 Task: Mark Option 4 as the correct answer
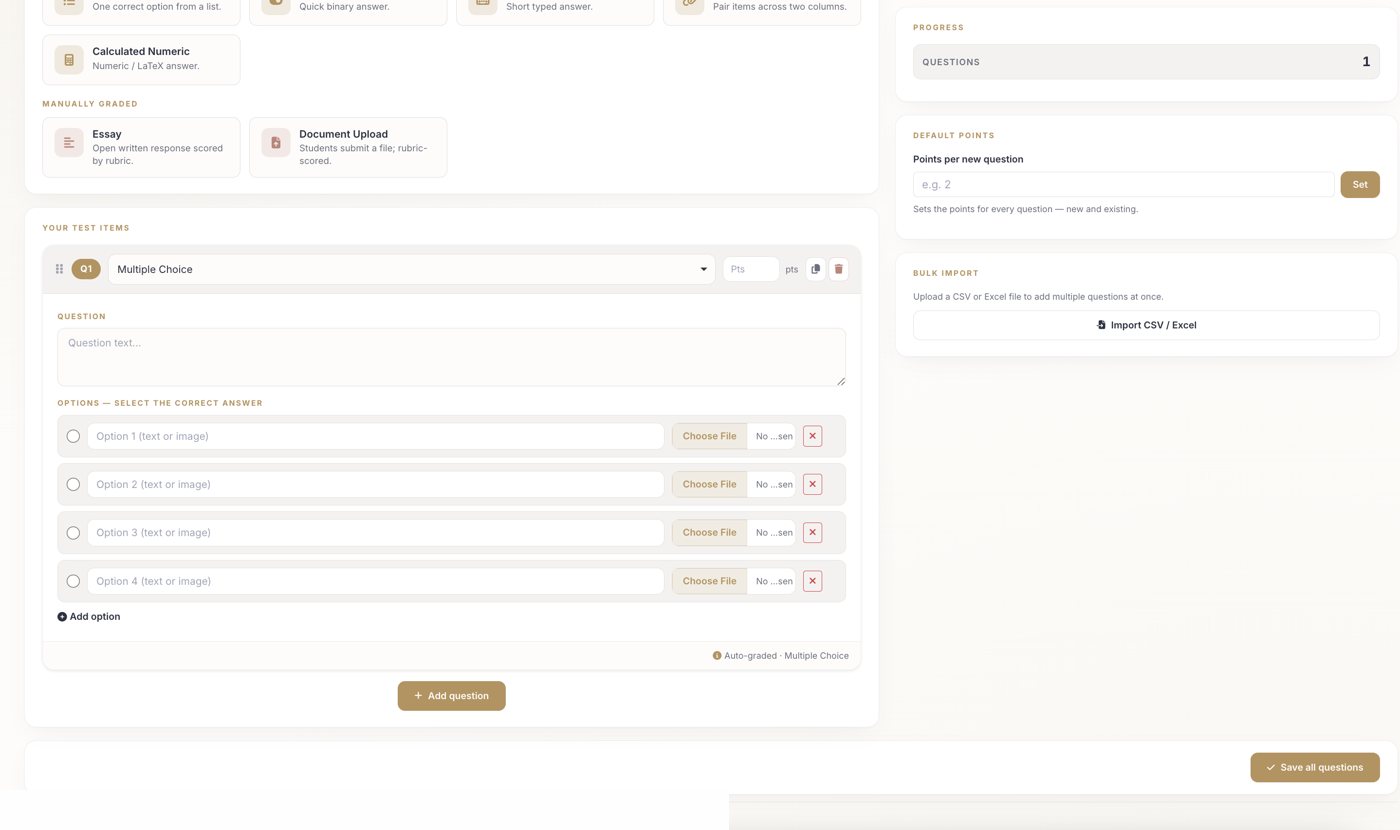click(73, 581)
